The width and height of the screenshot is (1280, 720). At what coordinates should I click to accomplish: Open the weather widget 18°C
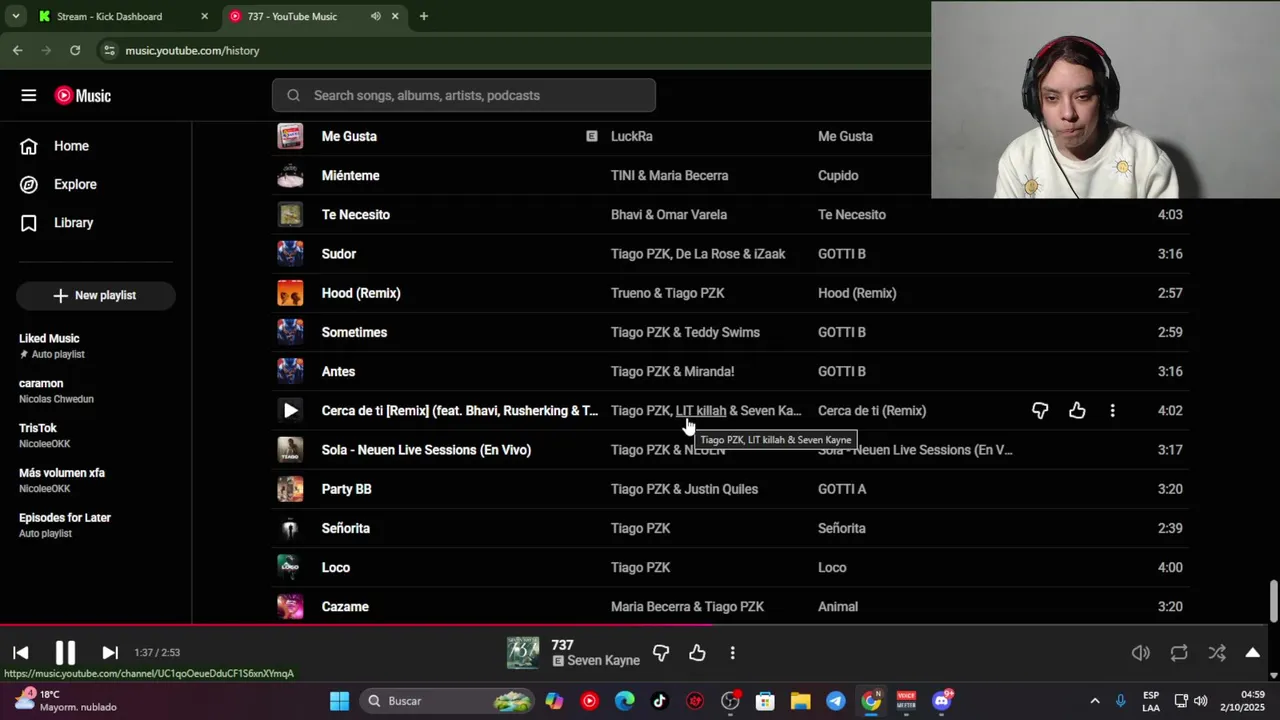pos(65,700)
